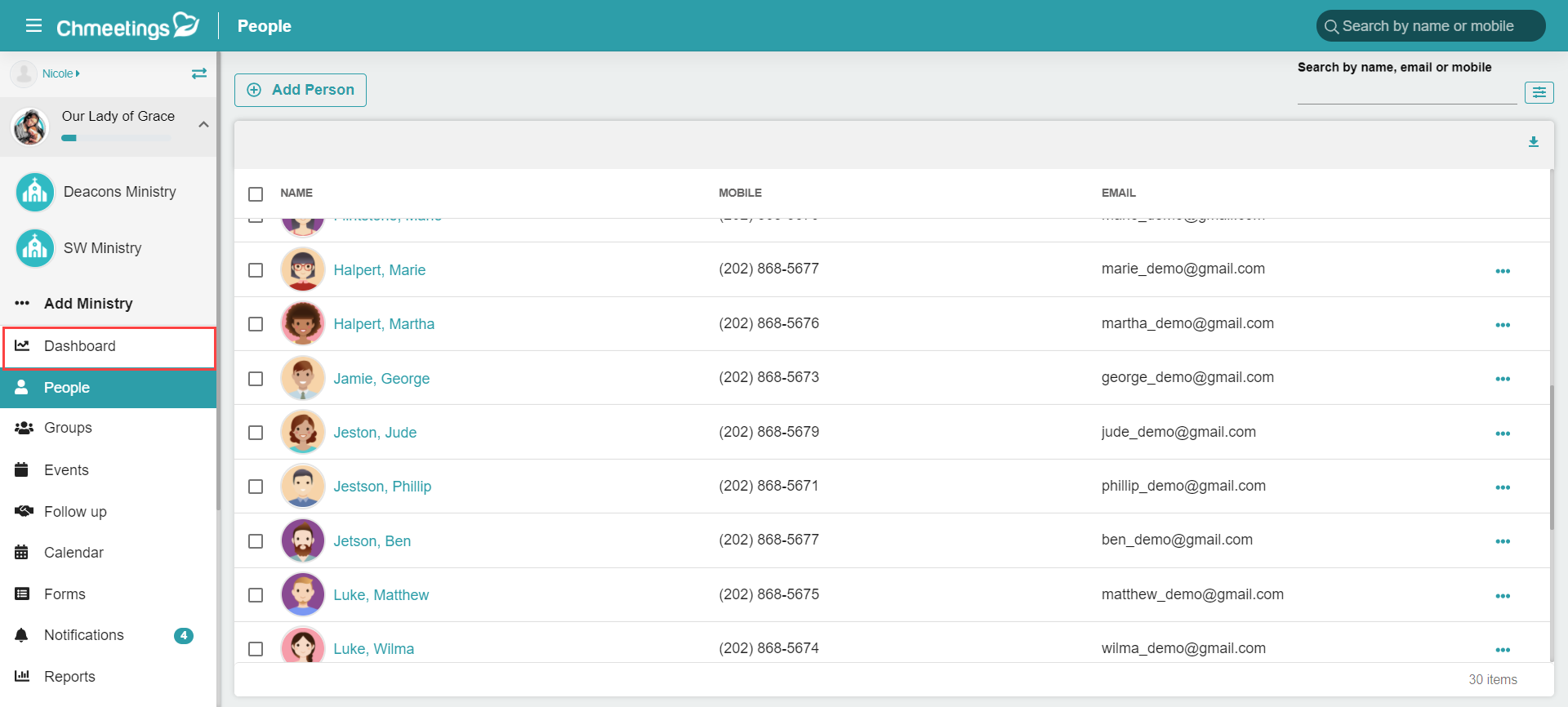This screenshot has height=707, width=1568.
Task: Click the search magnifier icon in header
Action: [x=1331, y=26]
